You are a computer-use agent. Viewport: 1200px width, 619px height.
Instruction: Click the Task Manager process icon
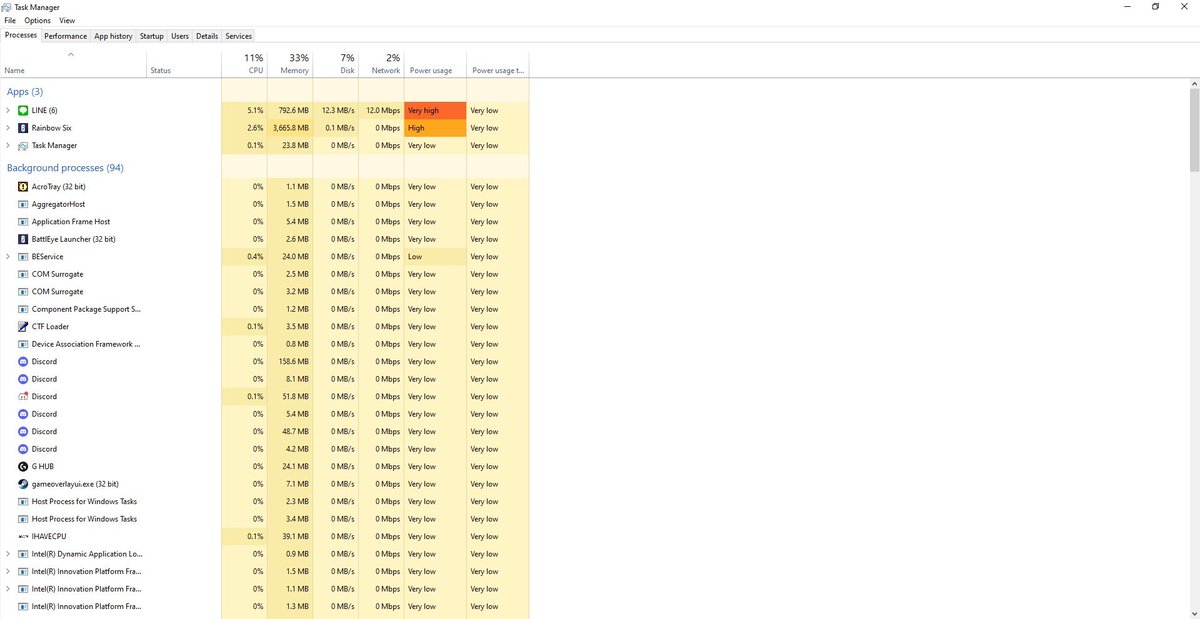[23, 145]
